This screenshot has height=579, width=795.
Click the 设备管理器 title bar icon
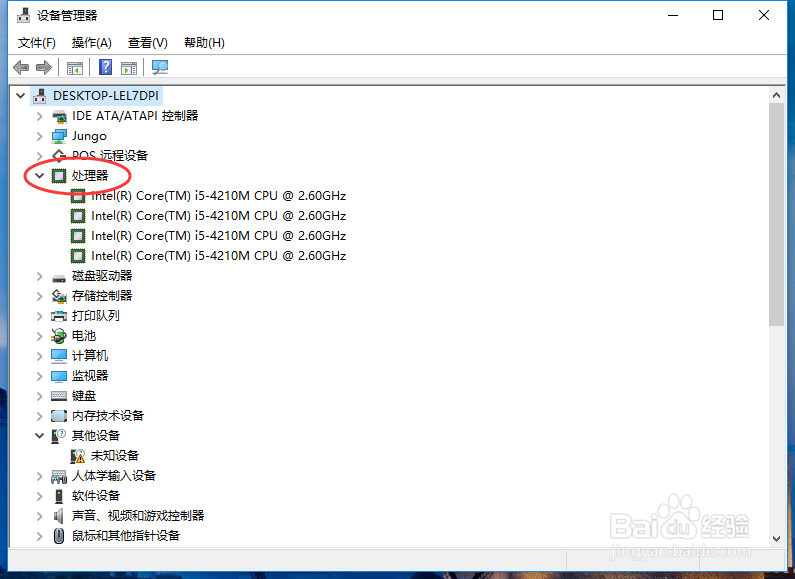click(x=23, y=16)
